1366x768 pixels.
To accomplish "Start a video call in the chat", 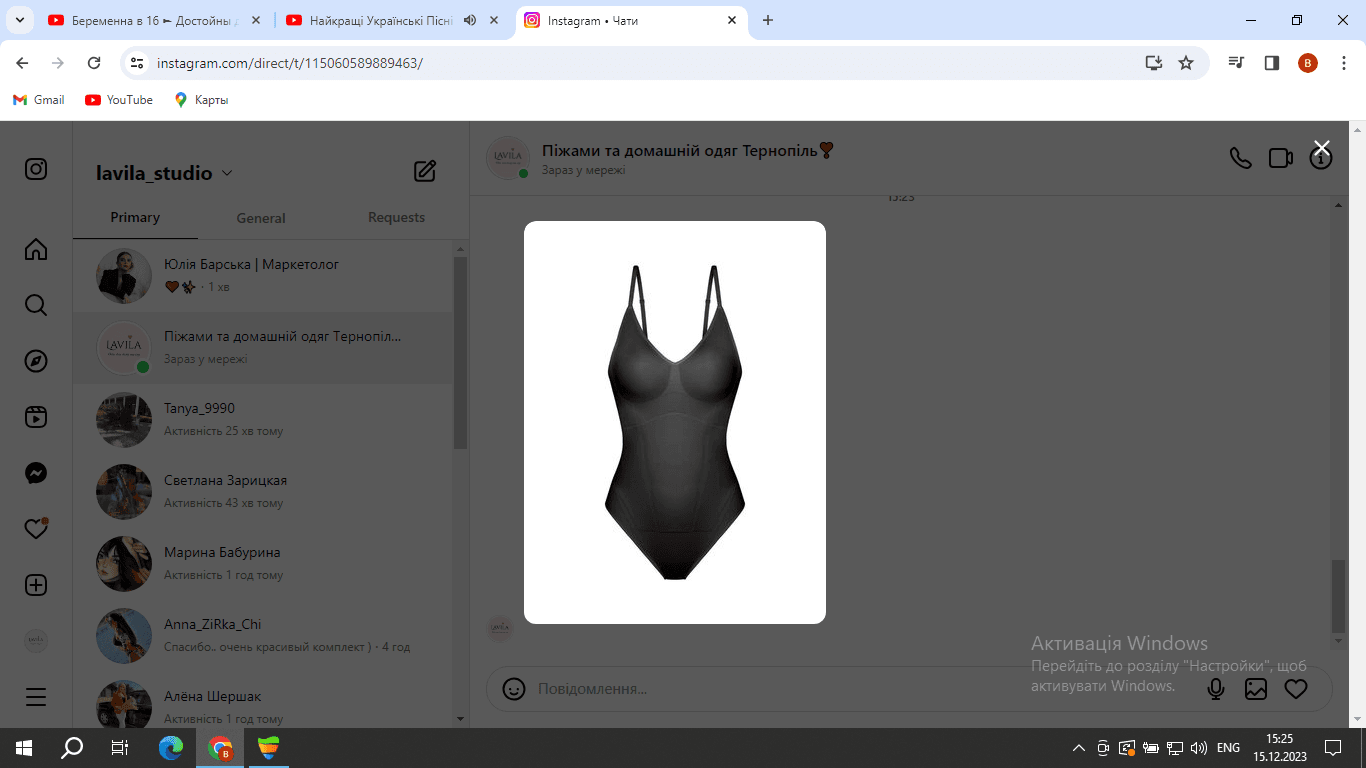I will point(1281,158).
